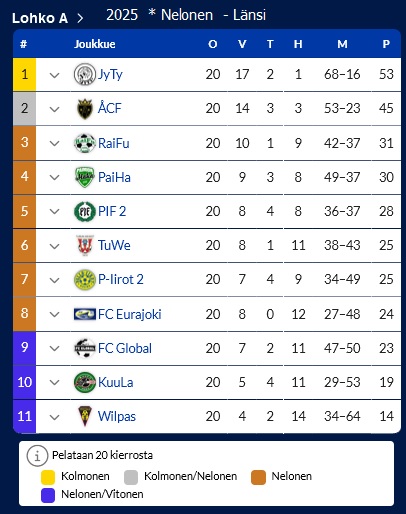Click the P-Iirot 2 yellow logo
Screen dimensions: 406x514
pos(85,279)
